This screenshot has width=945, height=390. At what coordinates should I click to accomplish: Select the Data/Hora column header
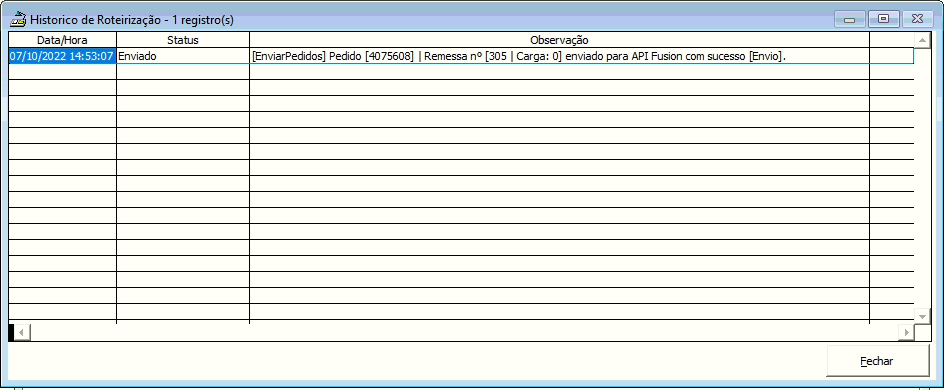[62, 40]
